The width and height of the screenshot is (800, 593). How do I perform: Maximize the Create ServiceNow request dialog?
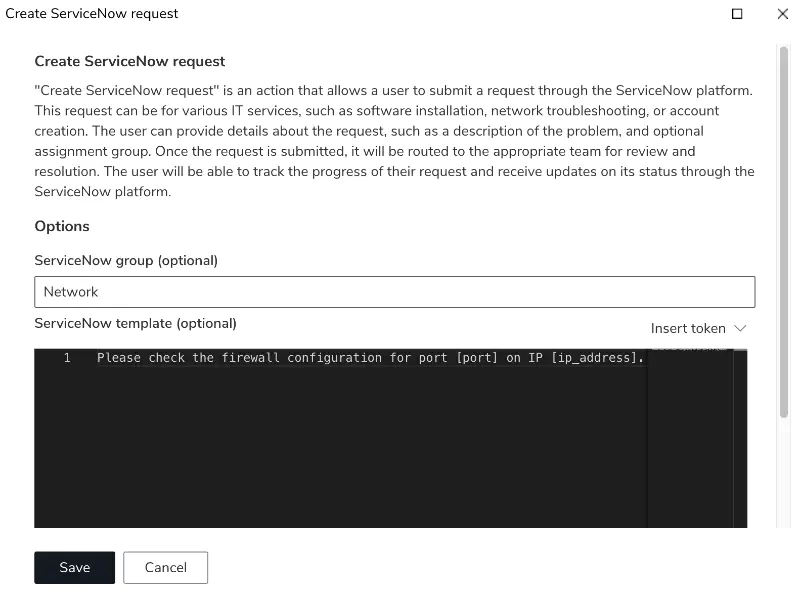737,14
